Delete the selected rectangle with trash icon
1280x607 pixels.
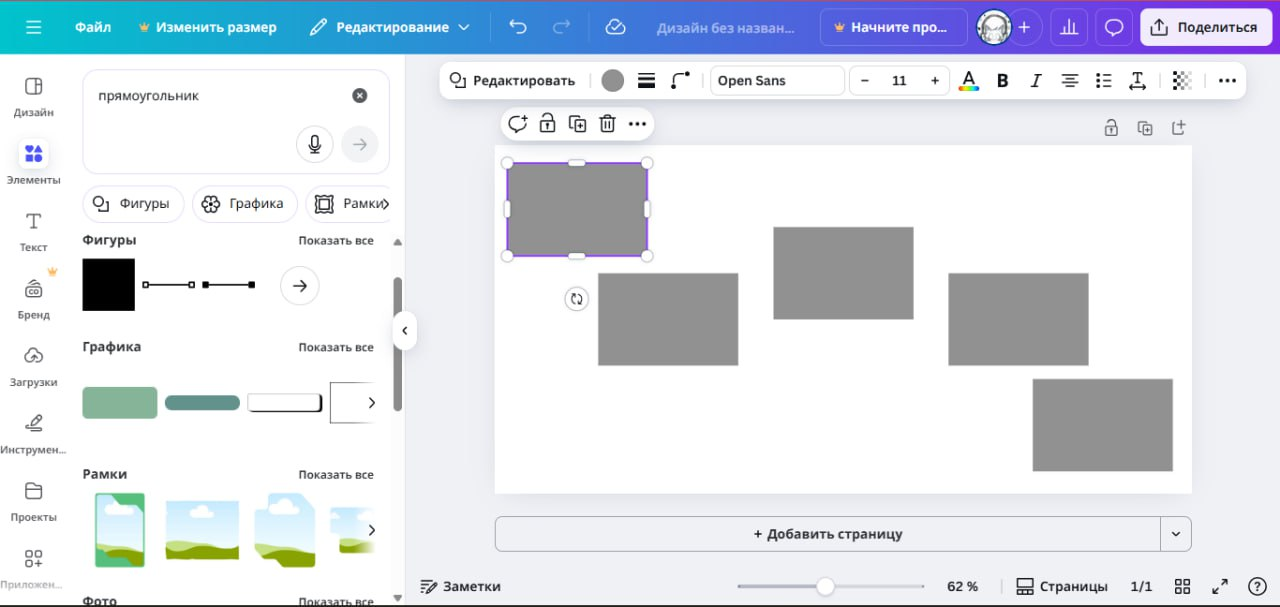(607, 124)
